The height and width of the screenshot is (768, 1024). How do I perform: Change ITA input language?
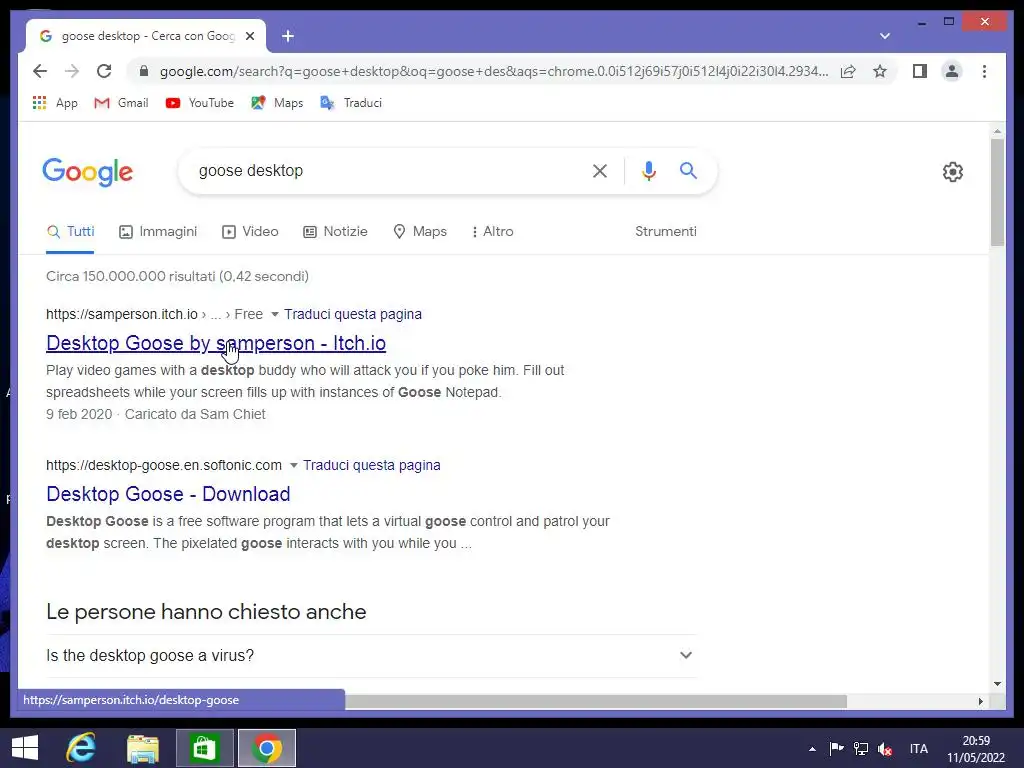point(919,749)
